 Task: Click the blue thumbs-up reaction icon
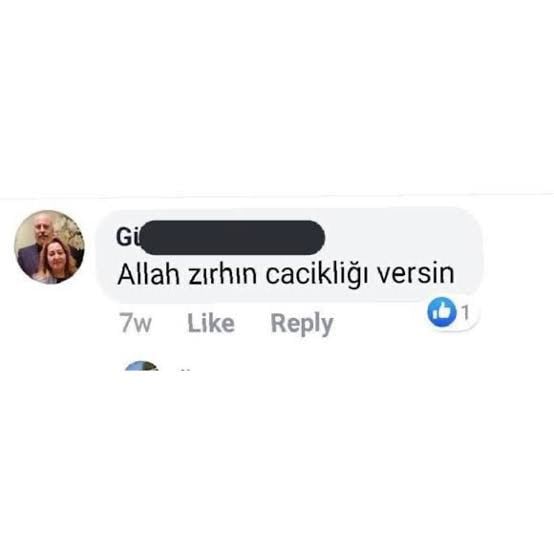click(441, 312)
